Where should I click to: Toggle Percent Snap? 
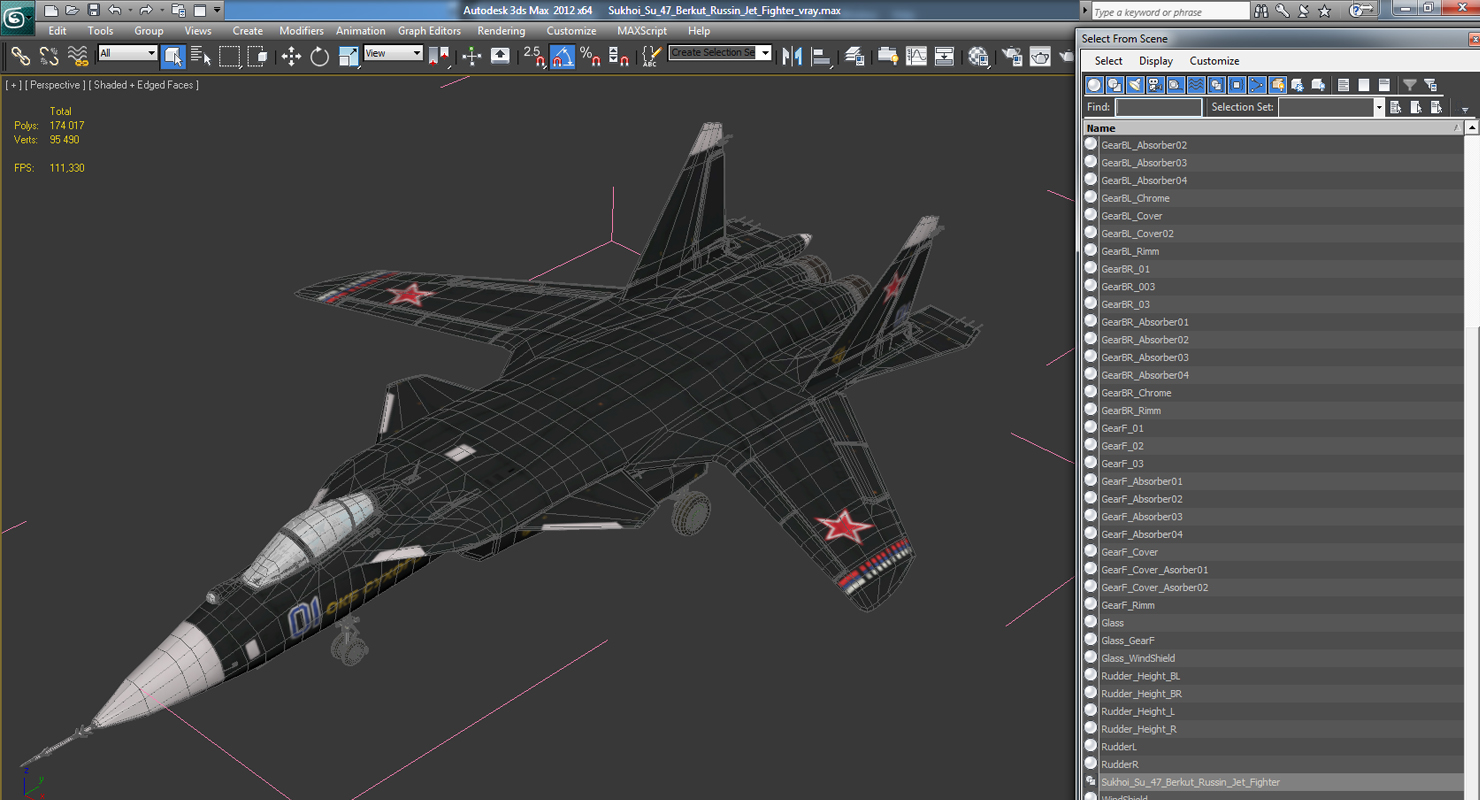591,56
